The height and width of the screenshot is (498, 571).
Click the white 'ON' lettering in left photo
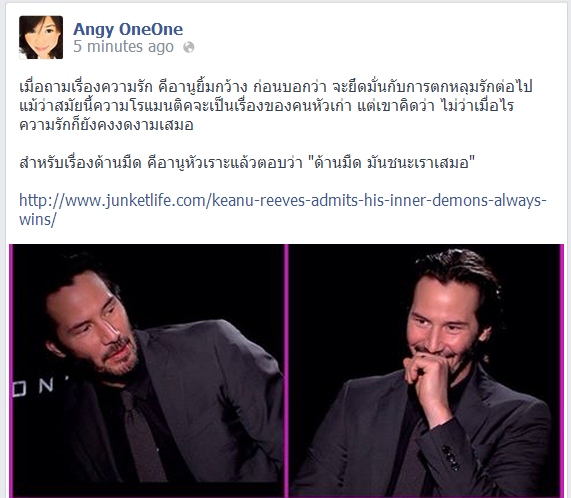pyautogui.click(x=34, y=387)
